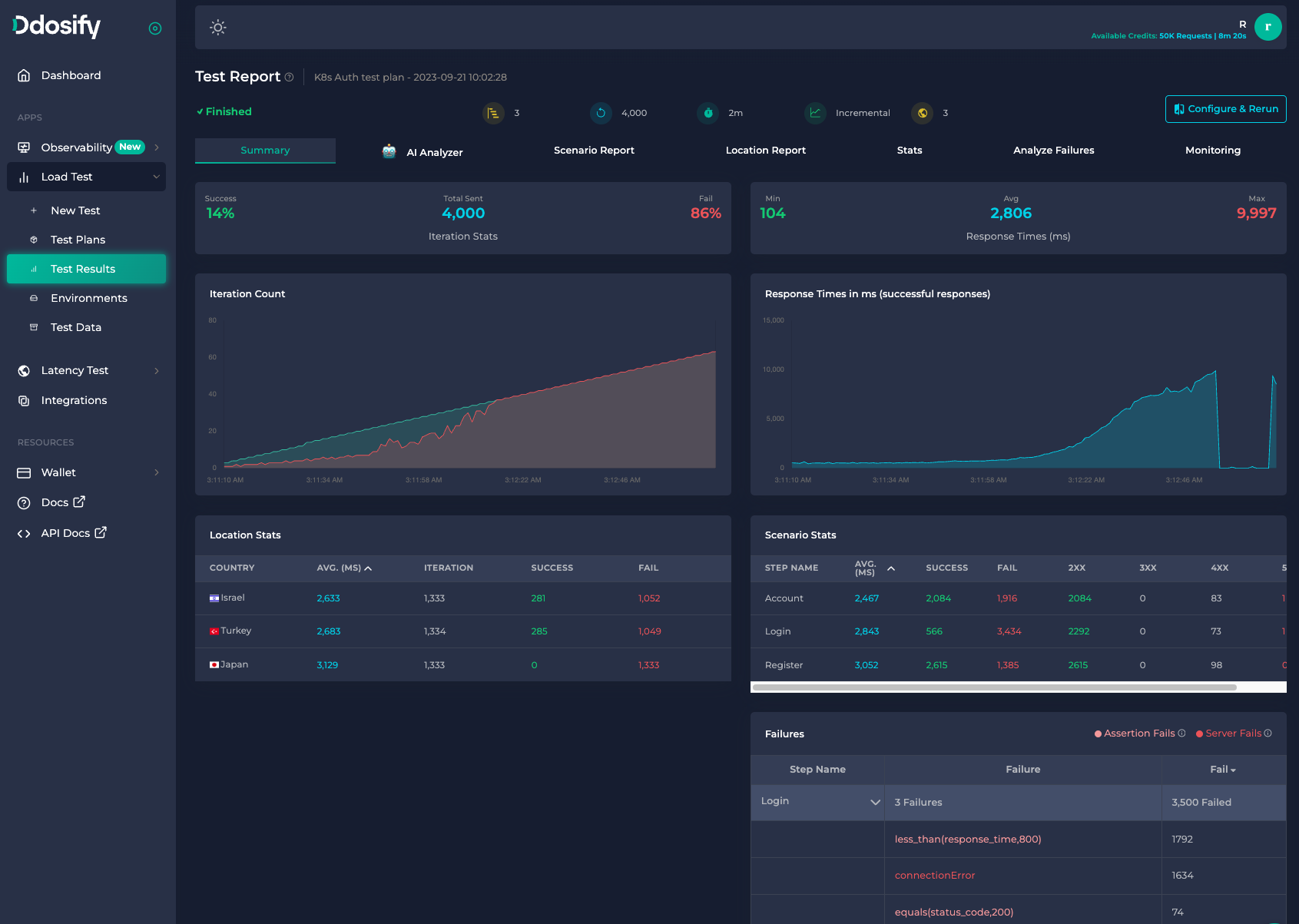Click the plus icon beside New Test
Screen dimensions: 1299x924
coord(34,210)
